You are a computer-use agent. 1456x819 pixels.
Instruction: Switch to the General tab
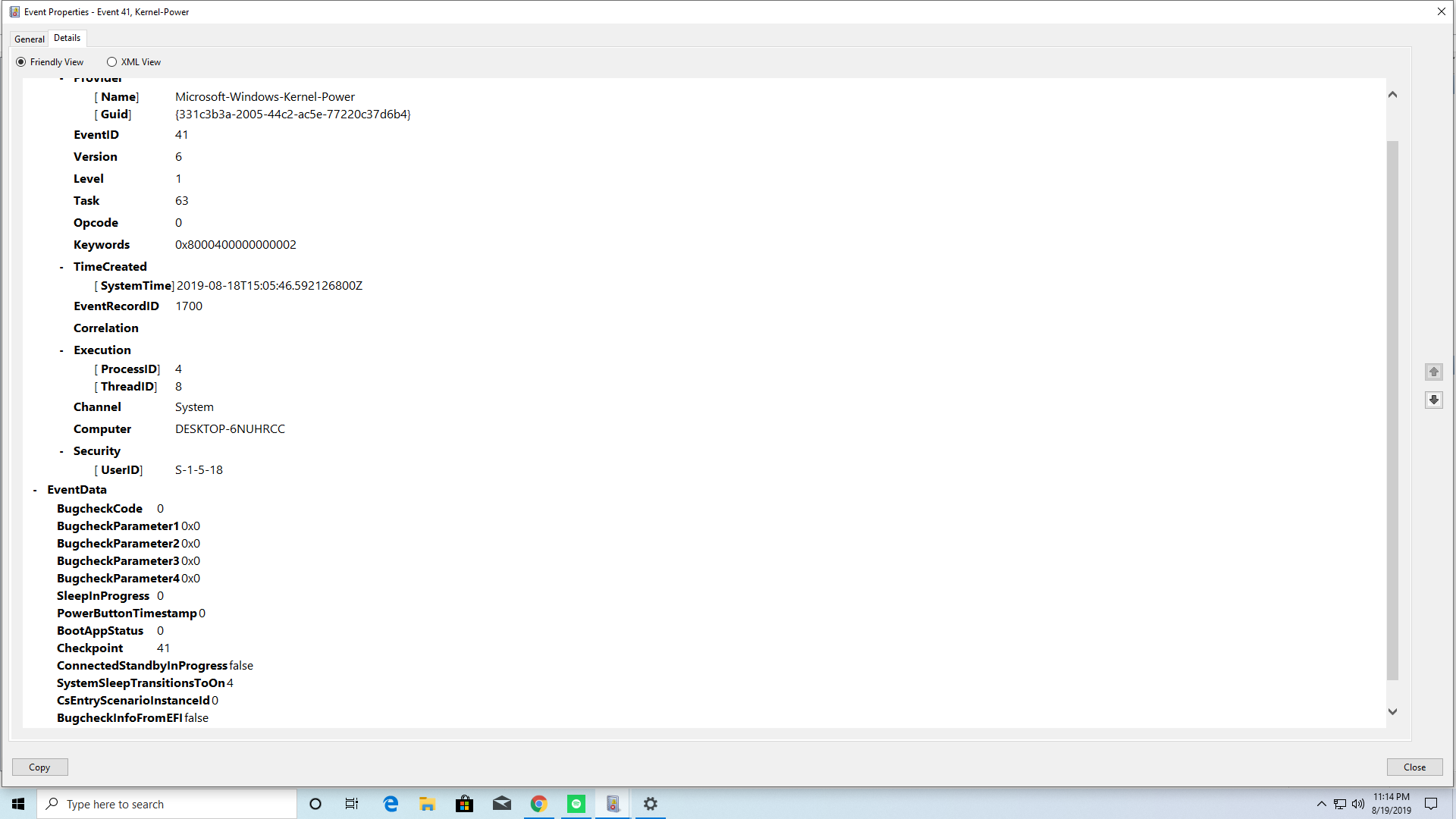point(30,39)
